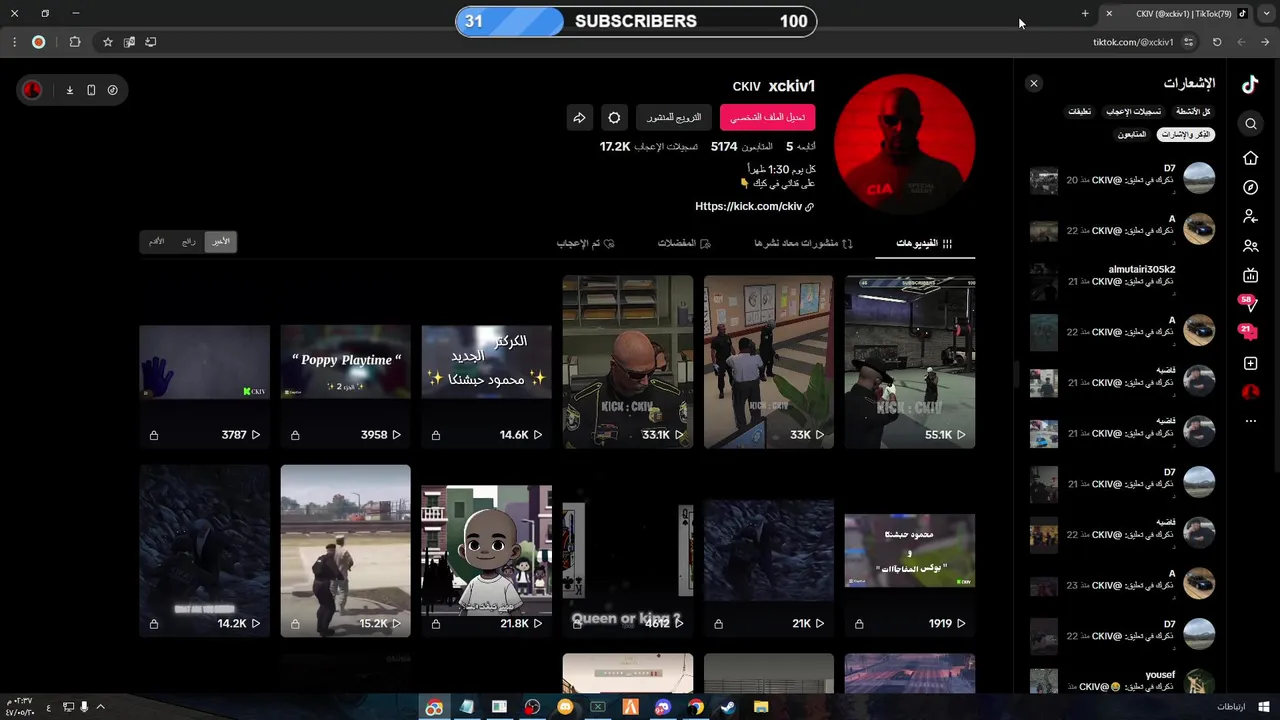Open the browser extensions puzzle icon
The image size is (1280, 720).
point(75,42)
